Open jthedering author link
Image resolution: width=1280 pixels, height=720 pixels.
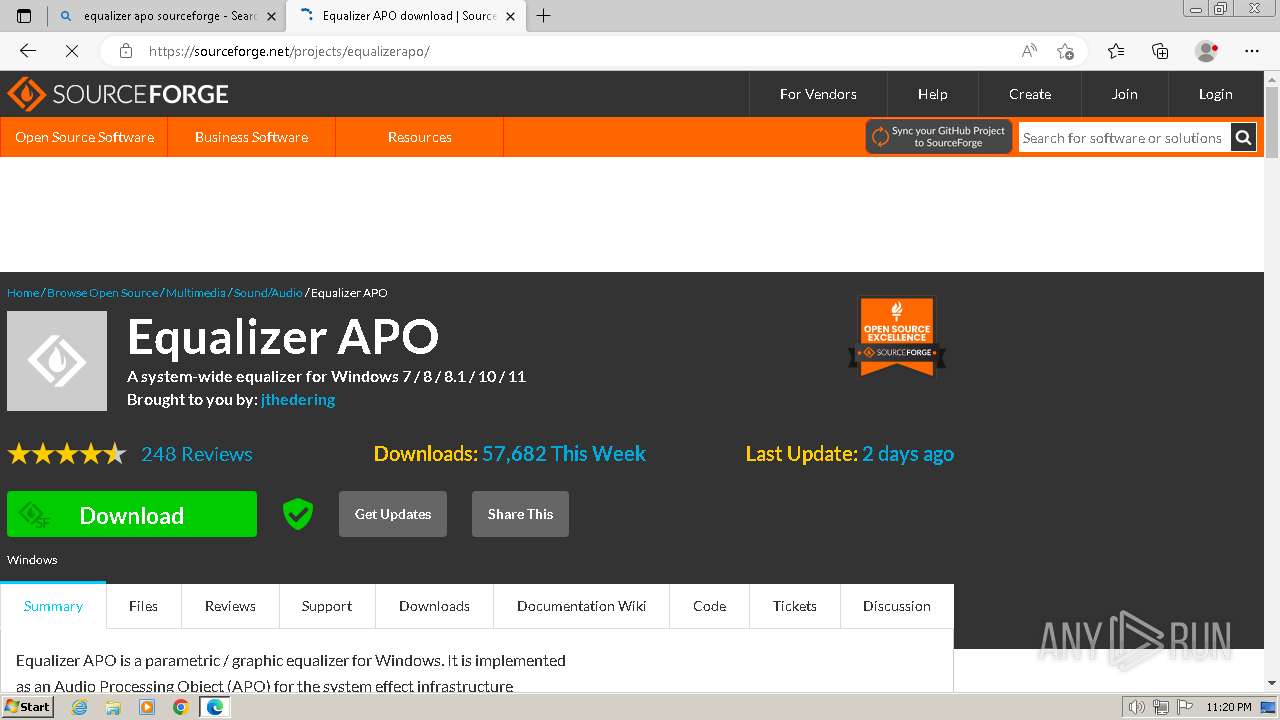[298, 399]
